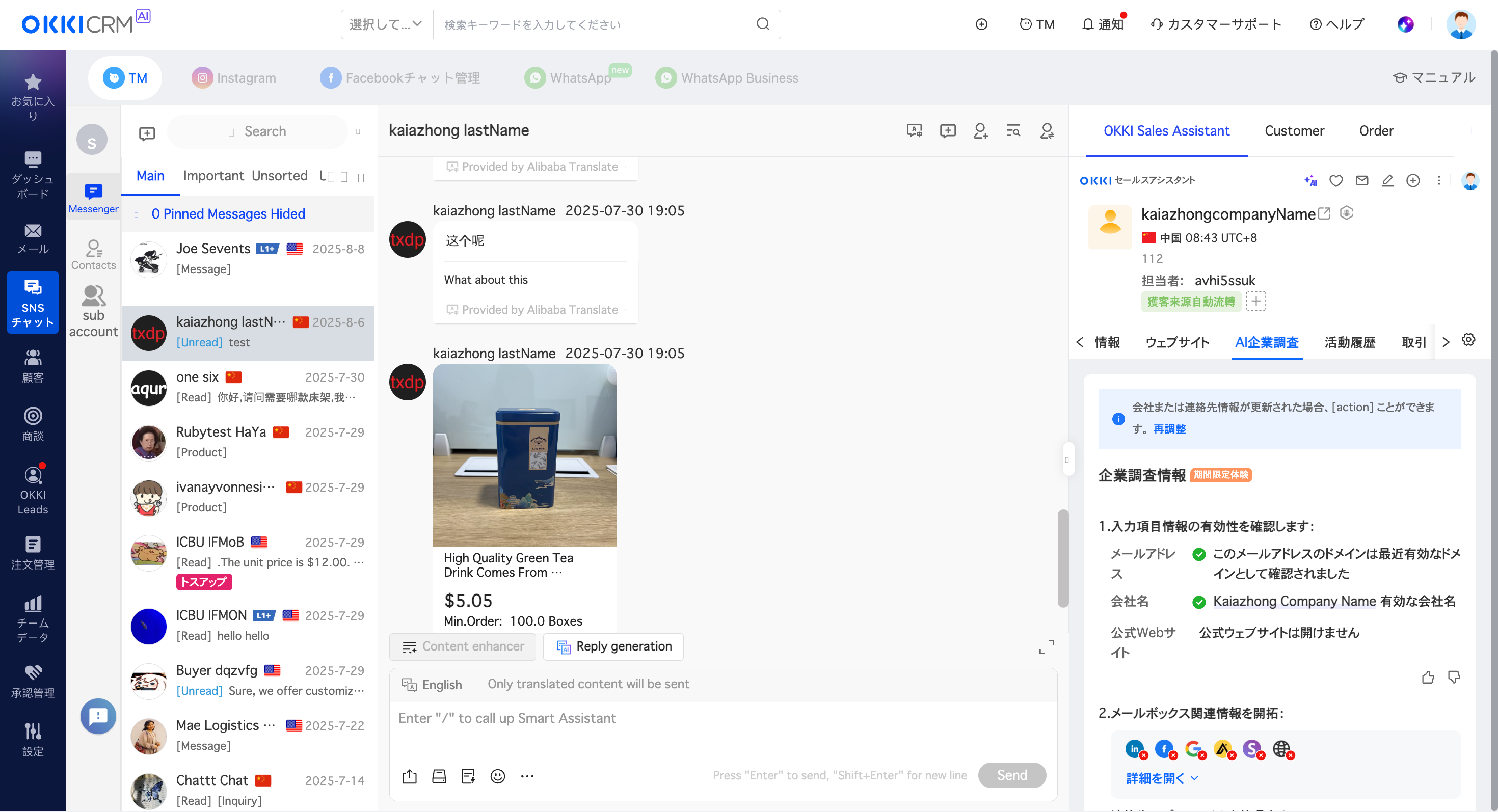Open カスタマーサポート in the top bar

(1216, 24)
